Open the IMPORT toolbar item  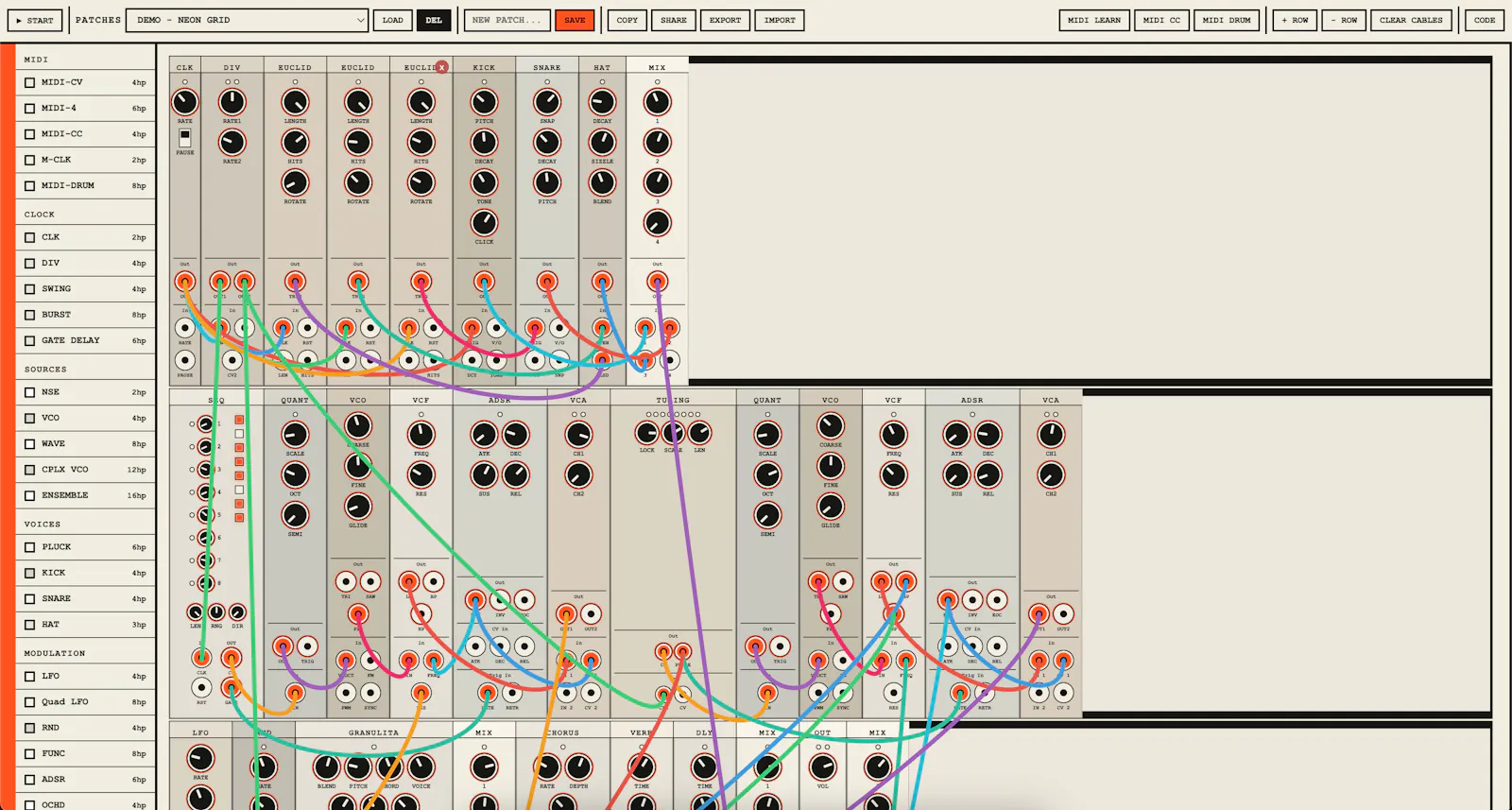780,20
